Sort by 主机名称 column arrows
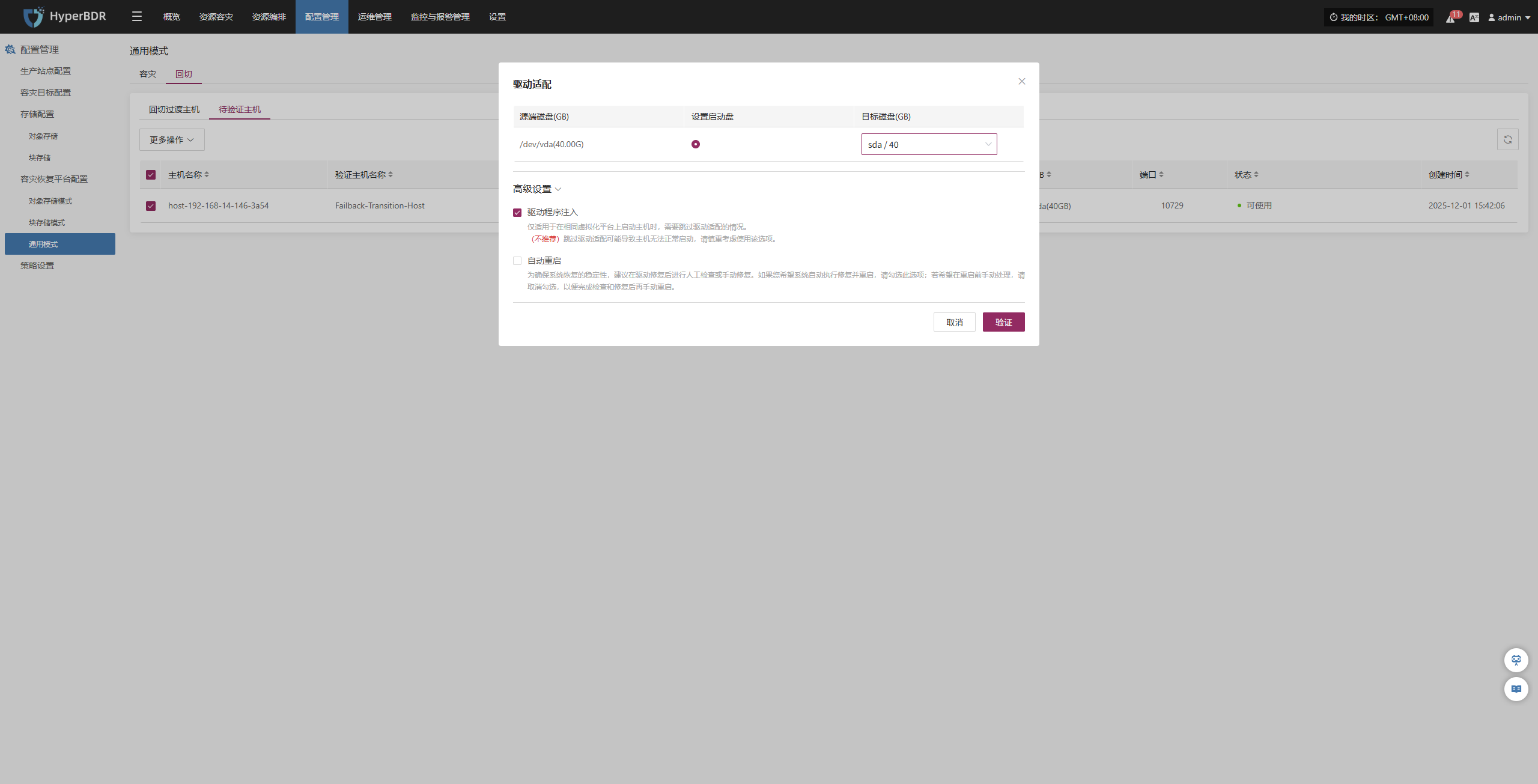The image size is (1538, 784). pyautogui.click(x=207, y=175)
